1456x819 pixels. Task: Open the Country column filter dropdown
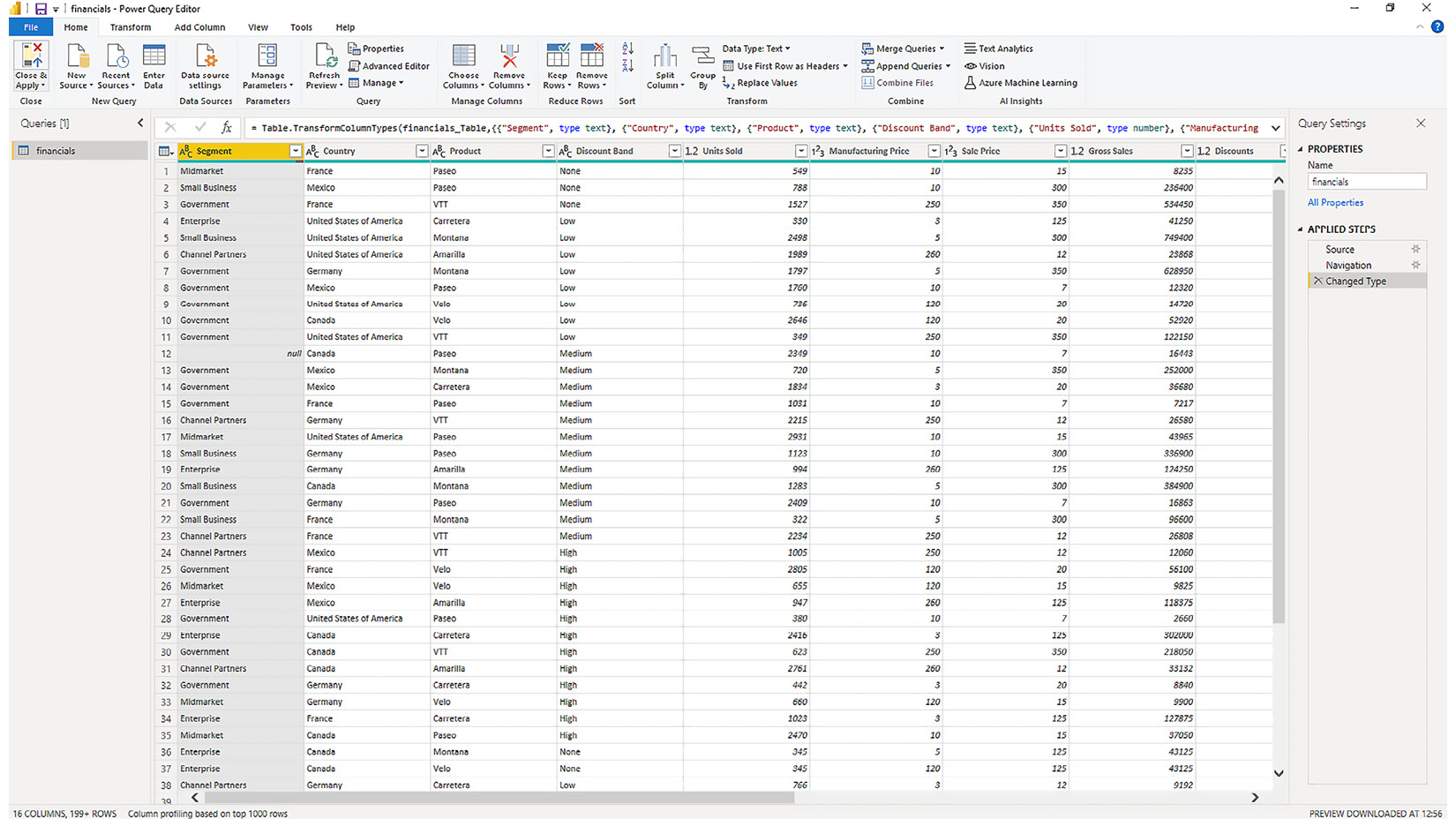(422, 152)
